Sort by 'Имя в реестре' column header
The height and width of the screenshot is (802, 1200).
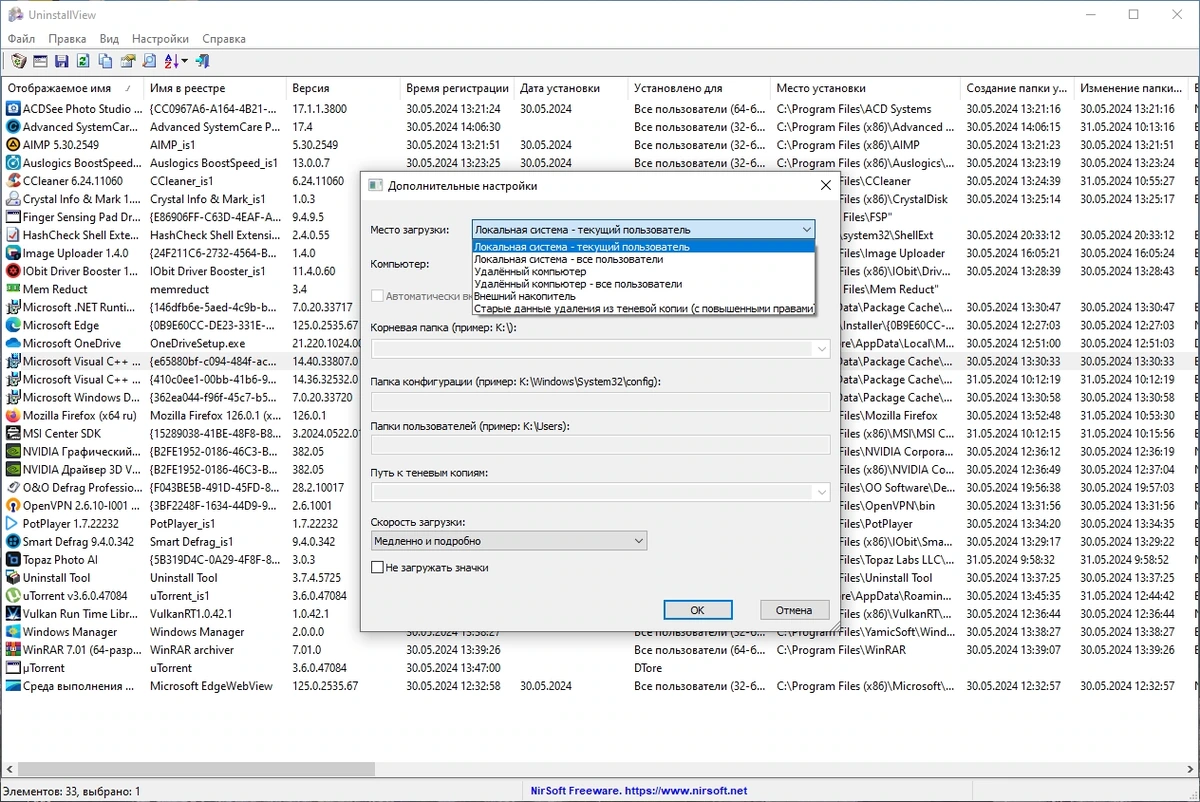click(217, 88)
